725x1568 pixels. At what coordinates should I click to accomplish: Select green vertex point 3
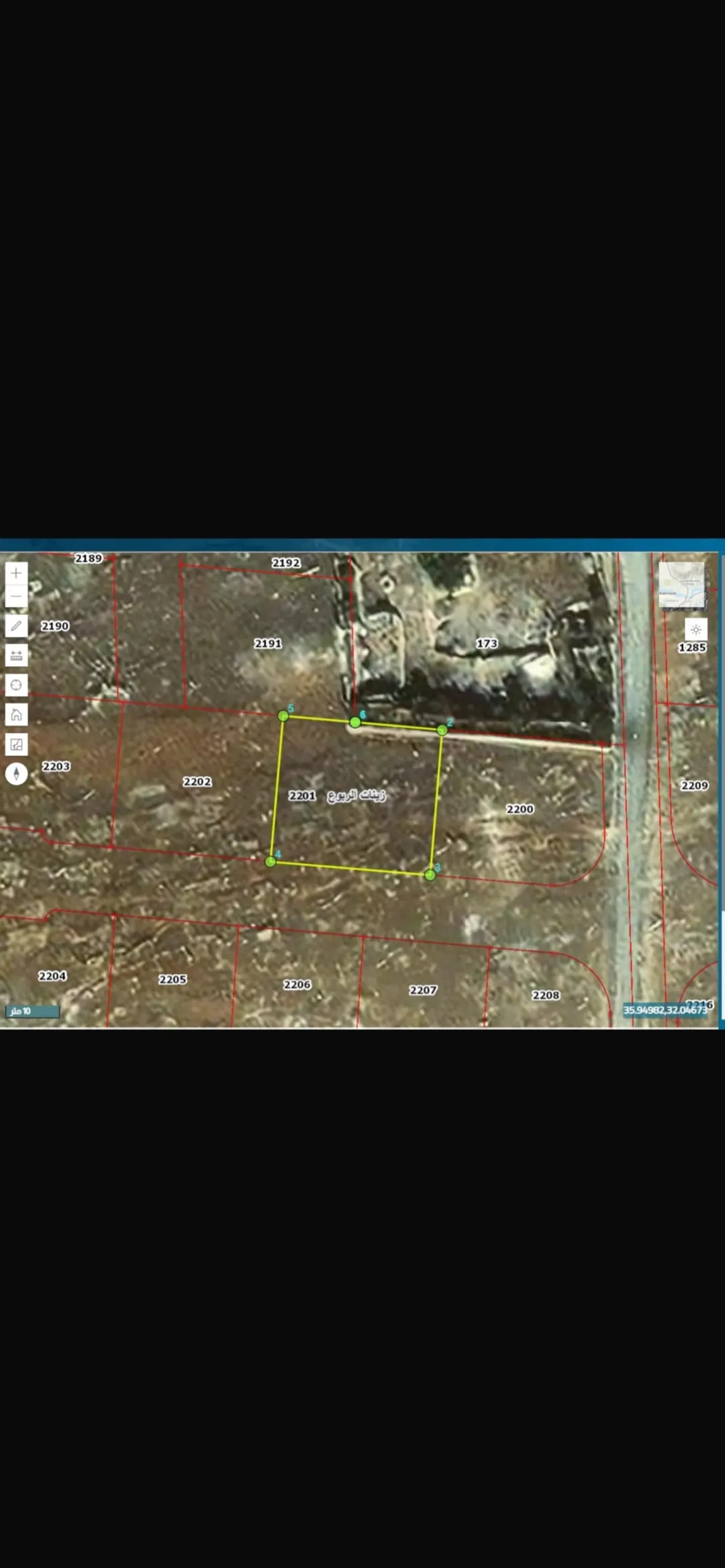point(430,875)
